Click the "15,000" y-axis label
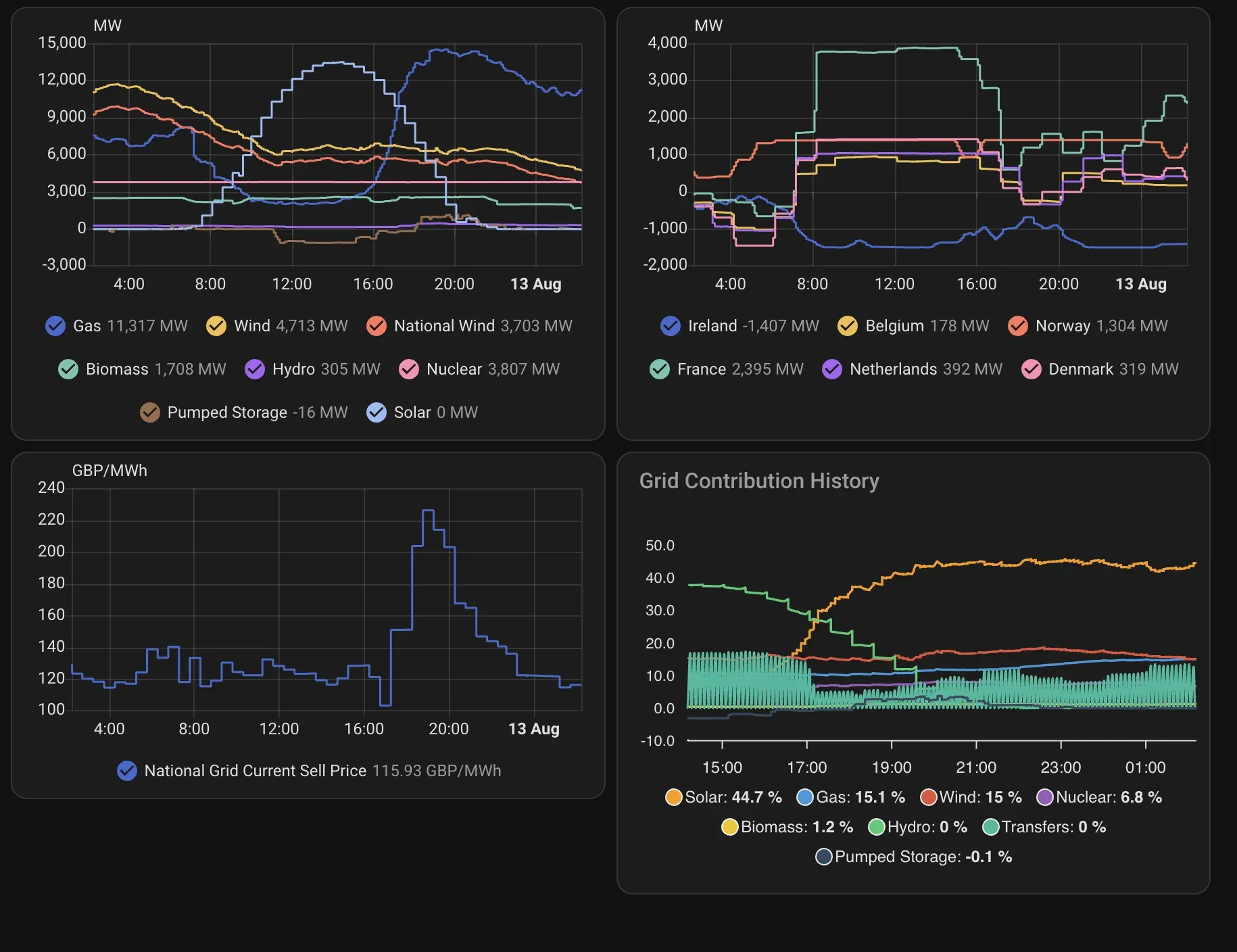The width and height of the screenshot is (1237, 952). [x=62, y=43]
